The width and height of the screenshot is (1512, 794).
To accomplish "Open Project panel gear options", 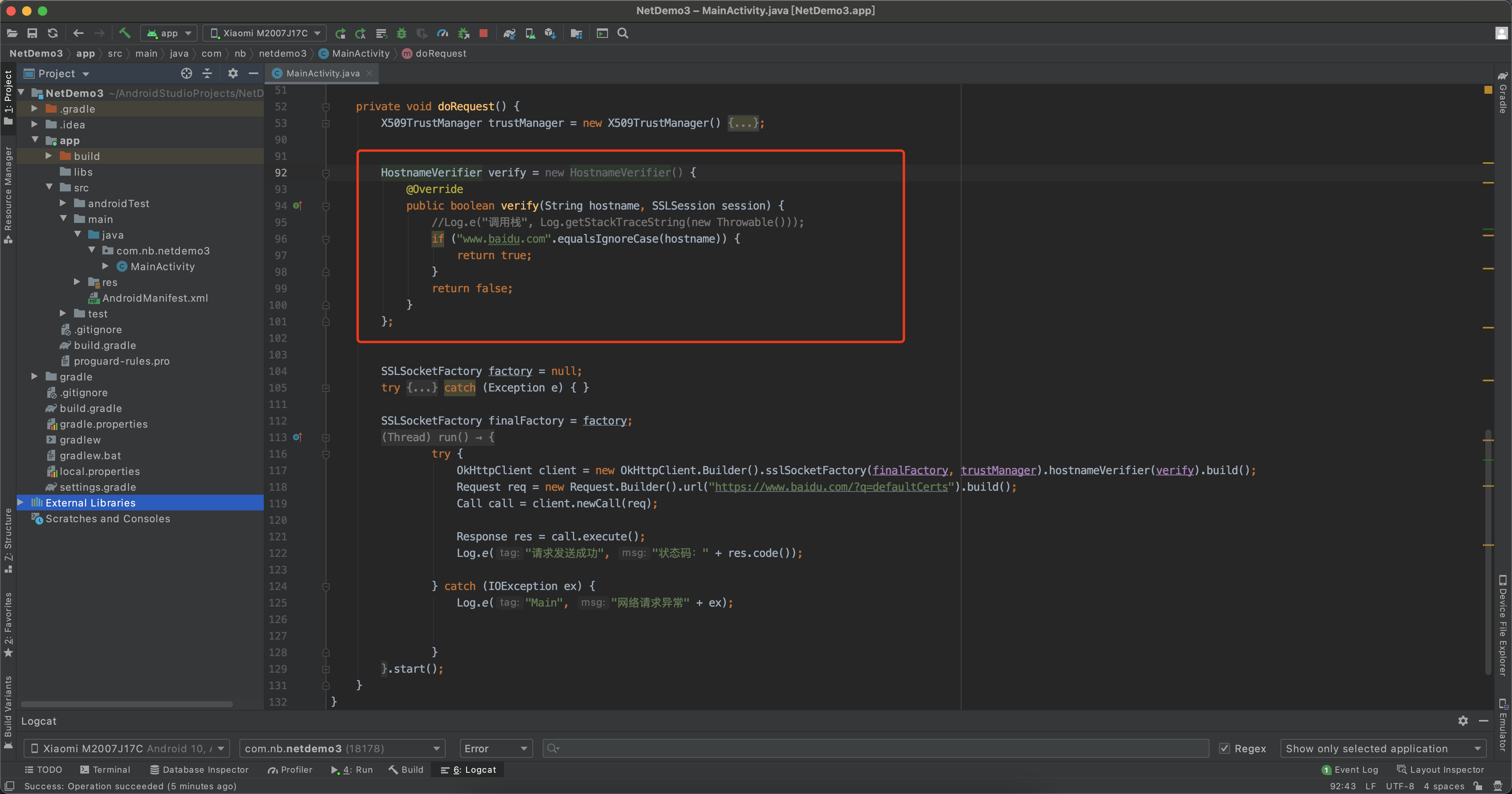I will pos(233,73).
